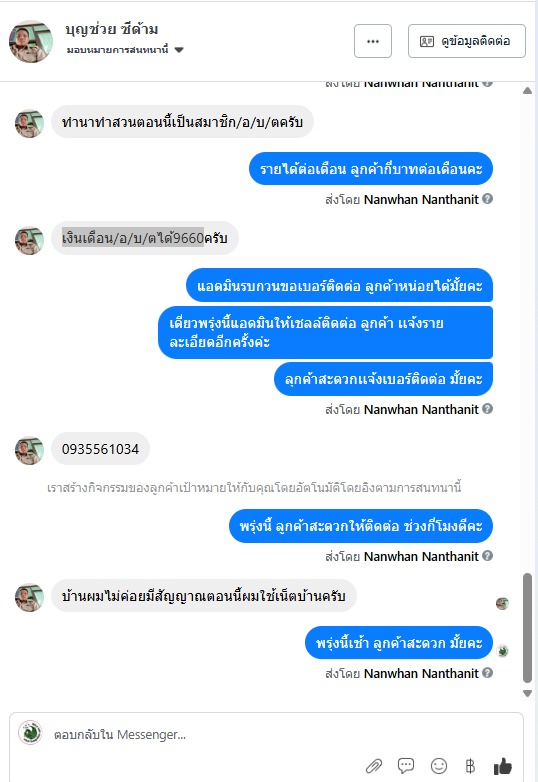Click the customer name บุญช่วย ชีด้าม
This screenshot has height=782, width=538.
[x=112, y=29]
